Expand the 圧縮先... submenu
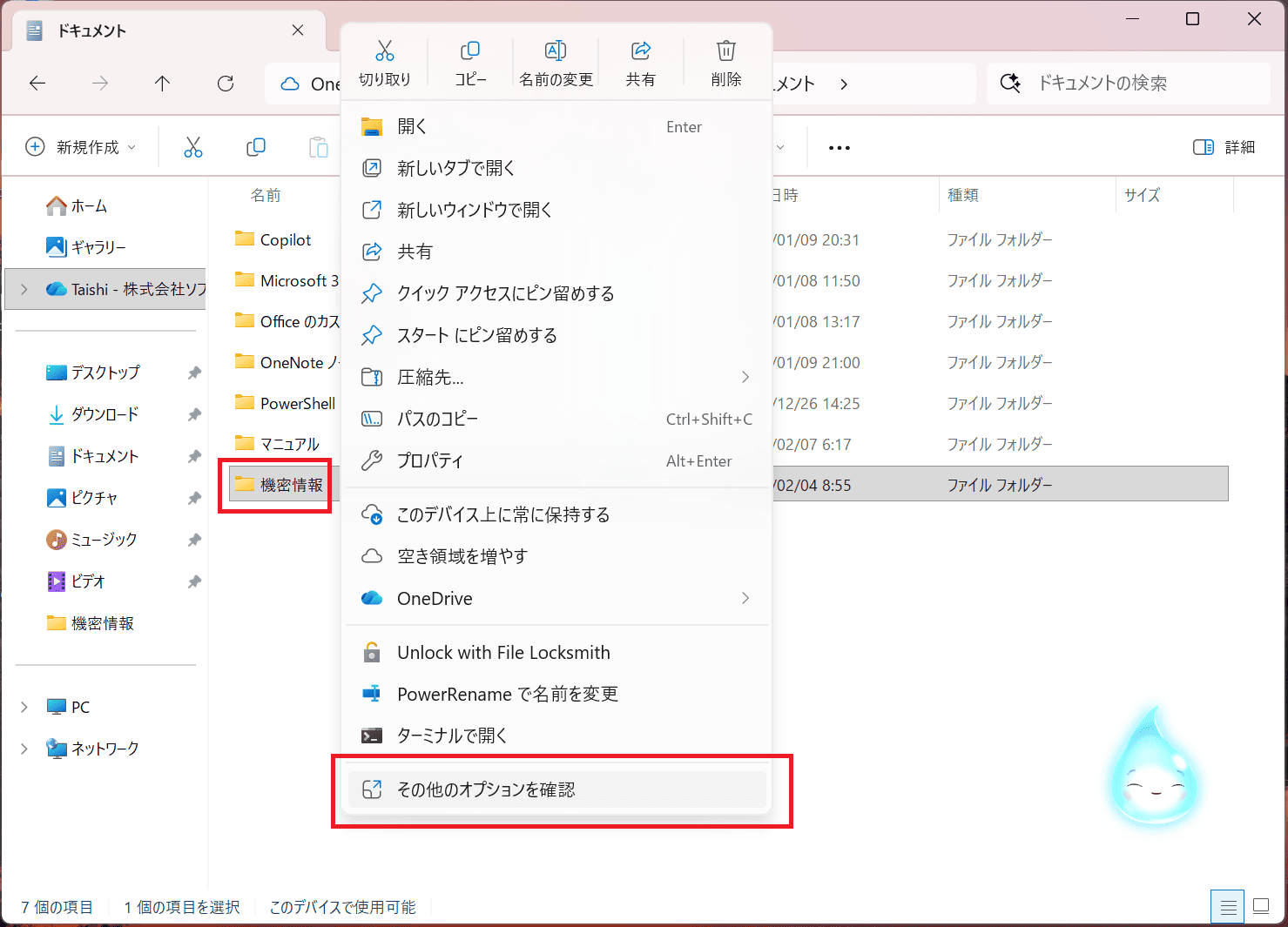This screenshot has width=1288, height=927. [745, 377]
